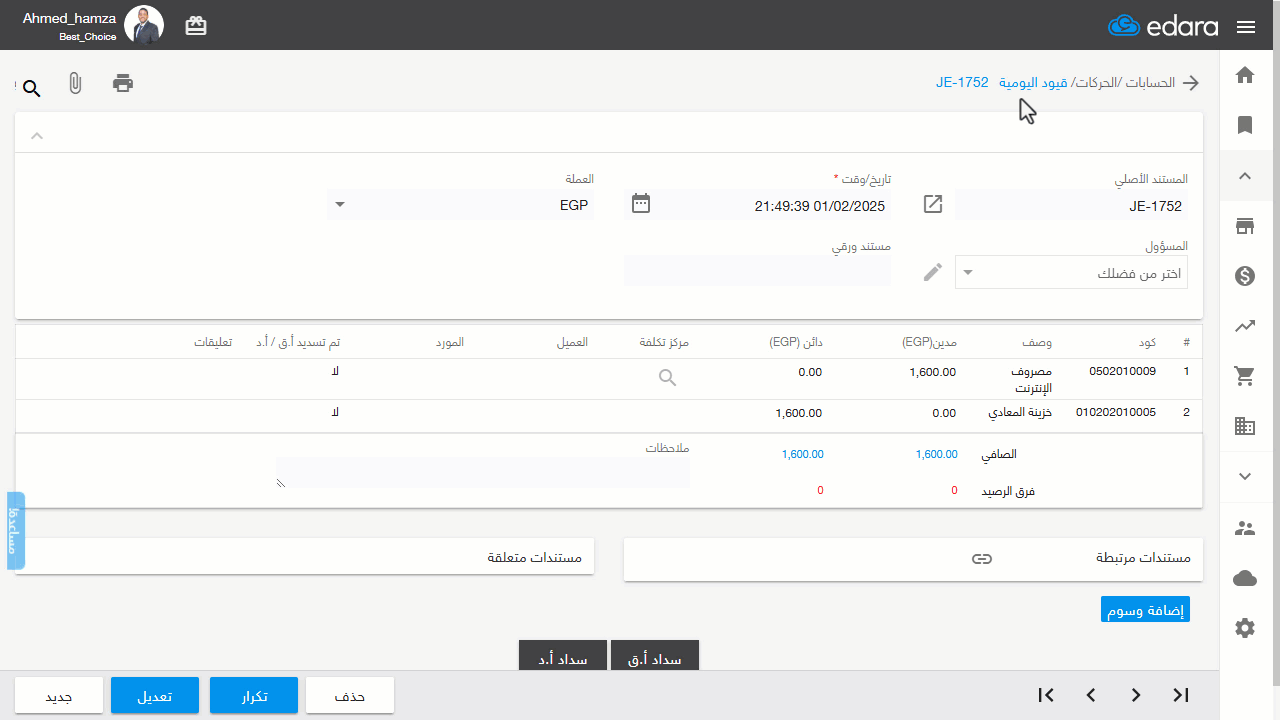This screenshot has width=1280, height=720.
Task: Expand the sidebar section using down chevron
Action: pyautogui.click(x=1245, y=477)
